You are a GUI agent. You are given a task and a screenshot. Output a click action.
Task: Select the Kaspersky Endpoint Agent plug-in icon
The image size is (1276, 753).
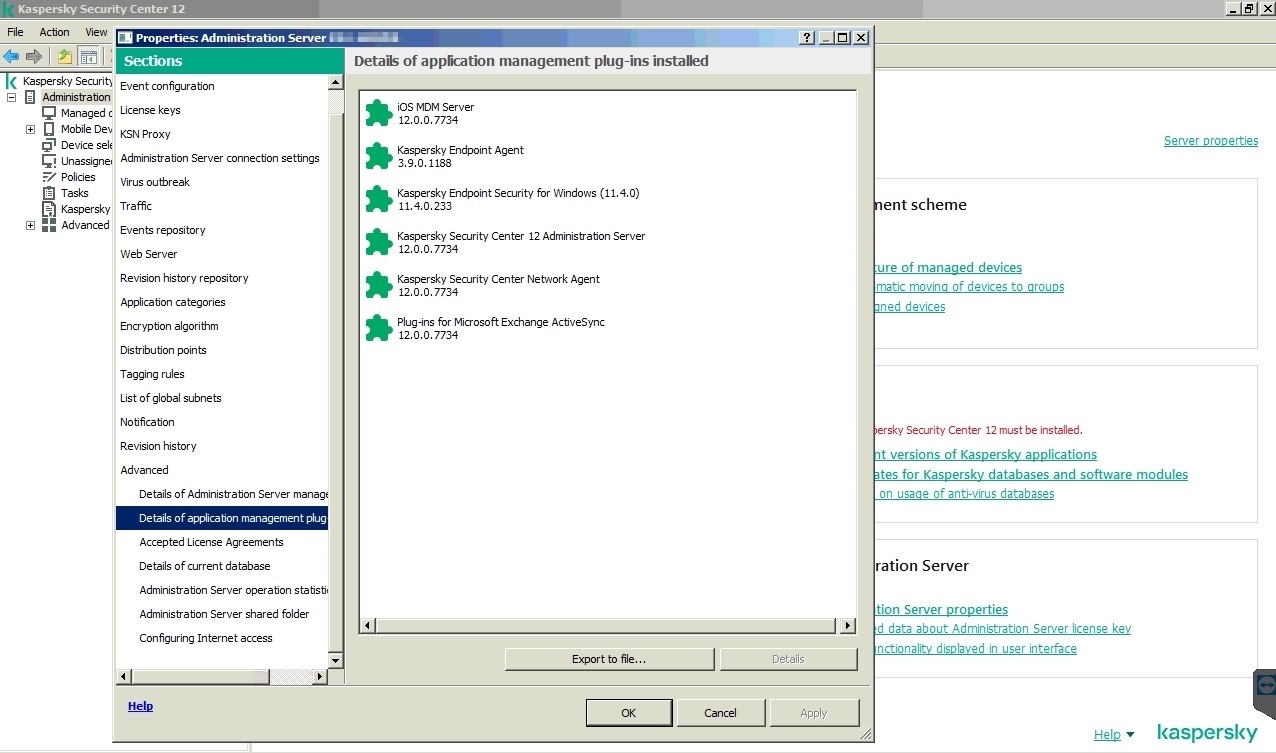[x=378, y=156]
